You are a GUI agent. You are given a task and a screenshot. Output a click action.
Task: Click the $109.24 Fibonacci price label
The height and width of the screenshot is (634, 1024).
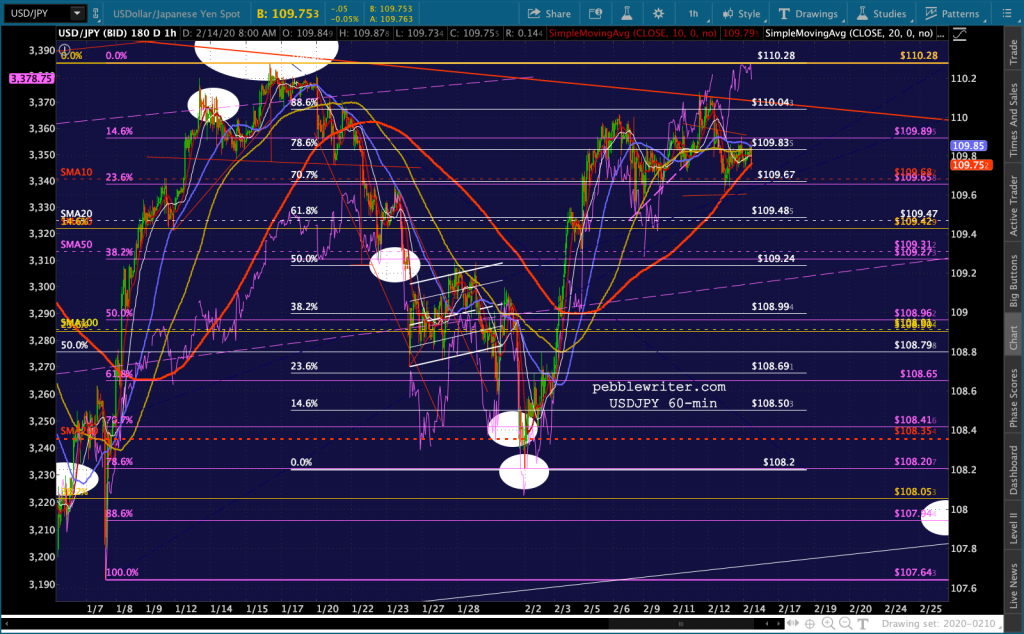(776, 259)
